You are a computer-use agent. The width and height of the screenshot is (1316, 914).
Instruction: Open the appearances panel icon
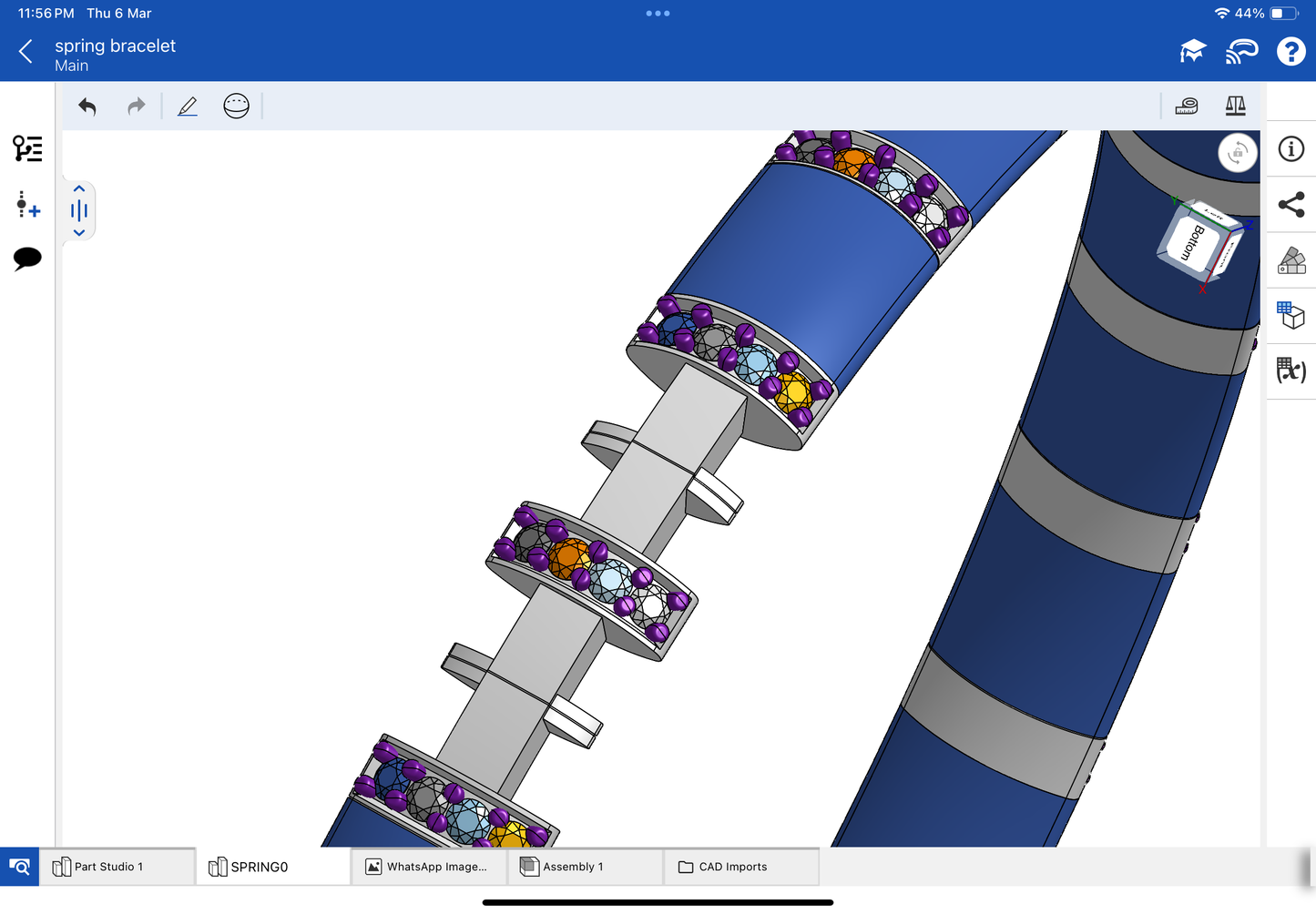pos(1290,260)
